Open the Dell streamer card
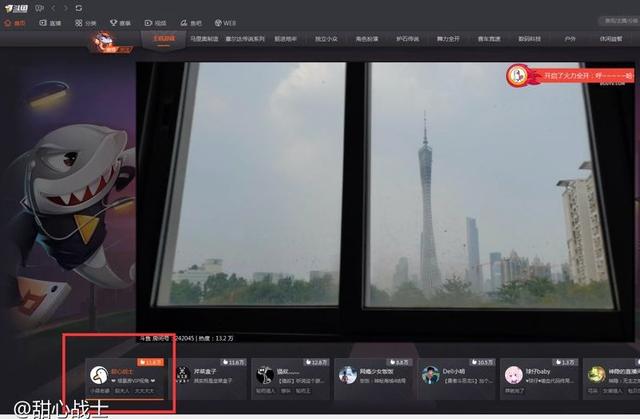This screenshot has height=419, width=640. click(x=457, y=379)
